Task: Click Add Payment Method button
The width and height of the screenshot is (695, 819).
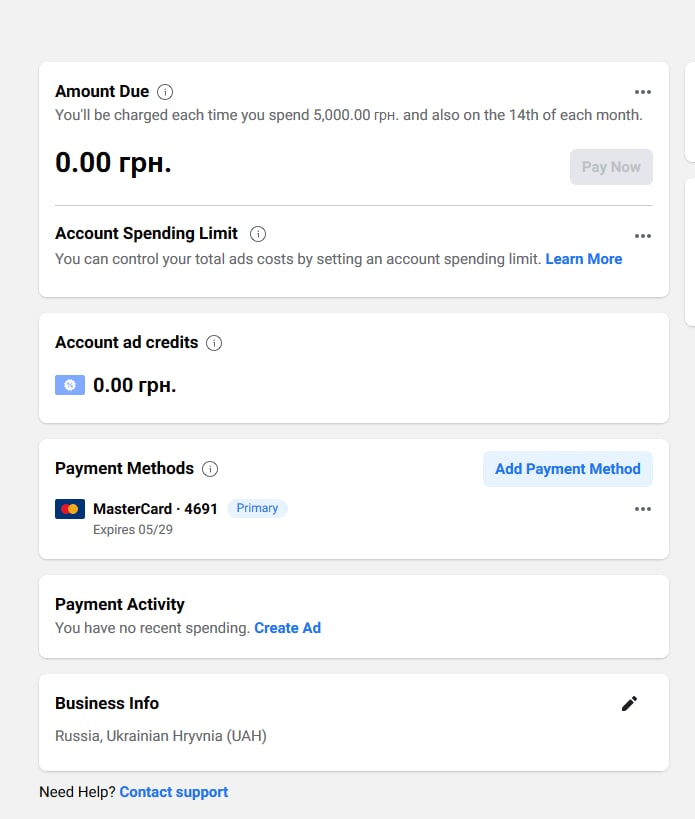Action: [568, 469]
